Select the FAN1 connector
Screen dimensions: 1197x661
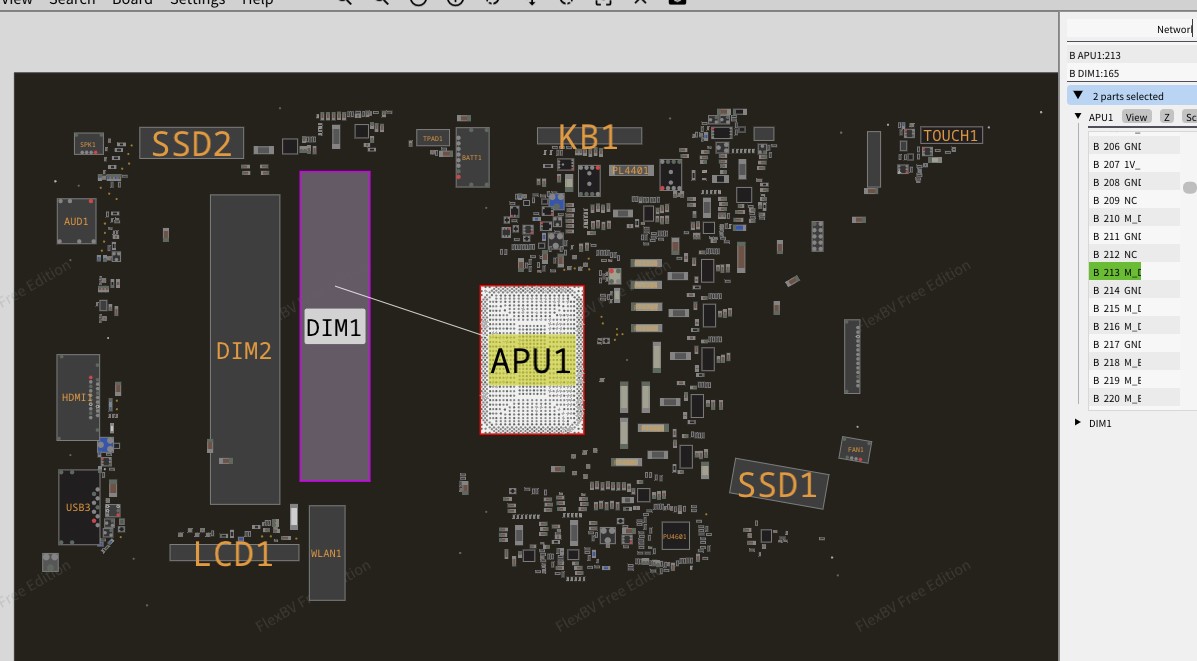(x=855, y=450)
